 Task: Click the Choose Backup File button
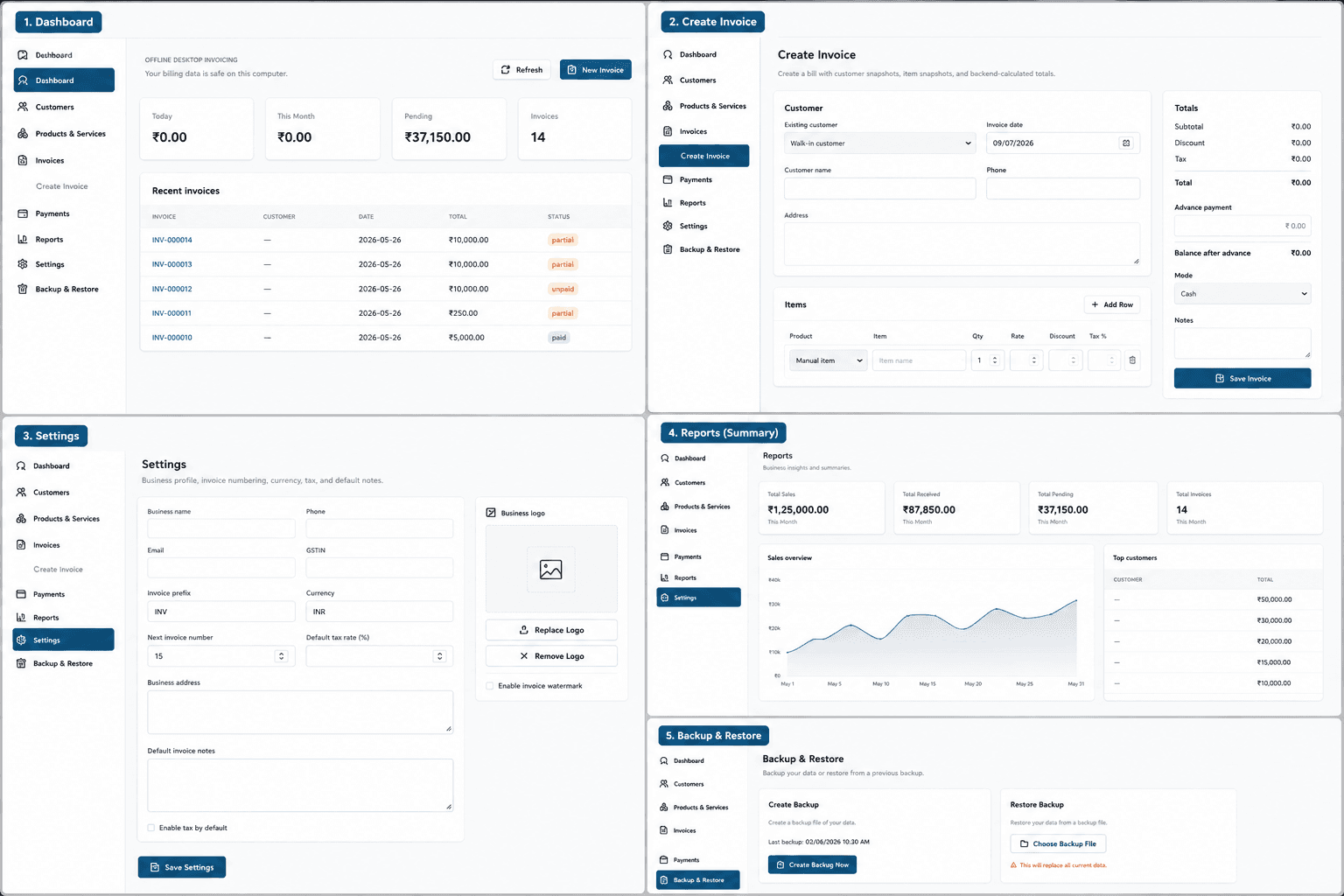pos(1058,843)
